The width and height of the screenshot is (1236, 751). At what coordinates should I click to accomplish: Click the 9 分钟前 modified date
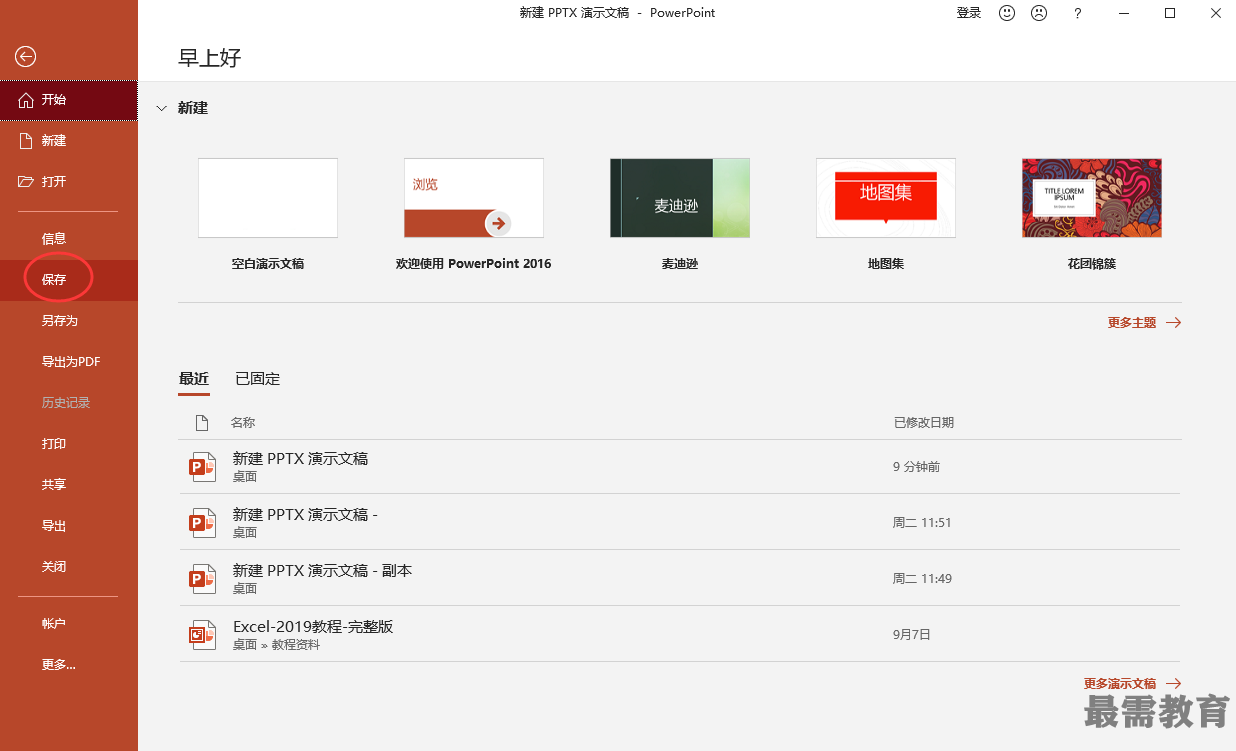917,467
